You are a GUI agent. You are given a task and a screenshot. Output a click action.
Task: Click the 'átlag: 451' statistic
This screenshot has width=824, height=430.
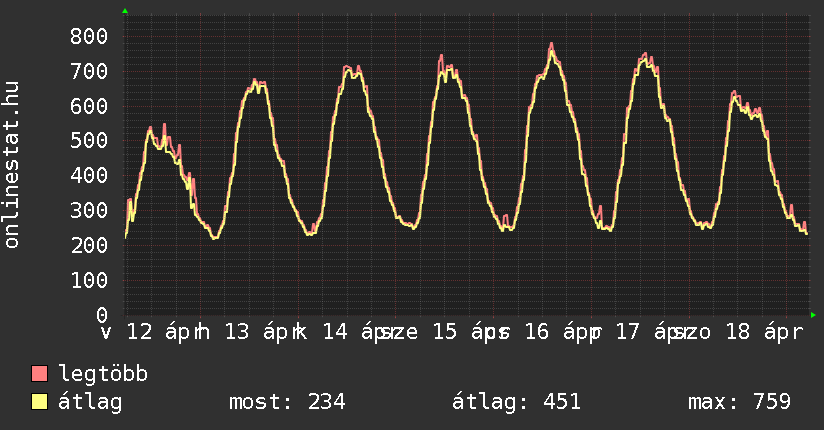517,403
